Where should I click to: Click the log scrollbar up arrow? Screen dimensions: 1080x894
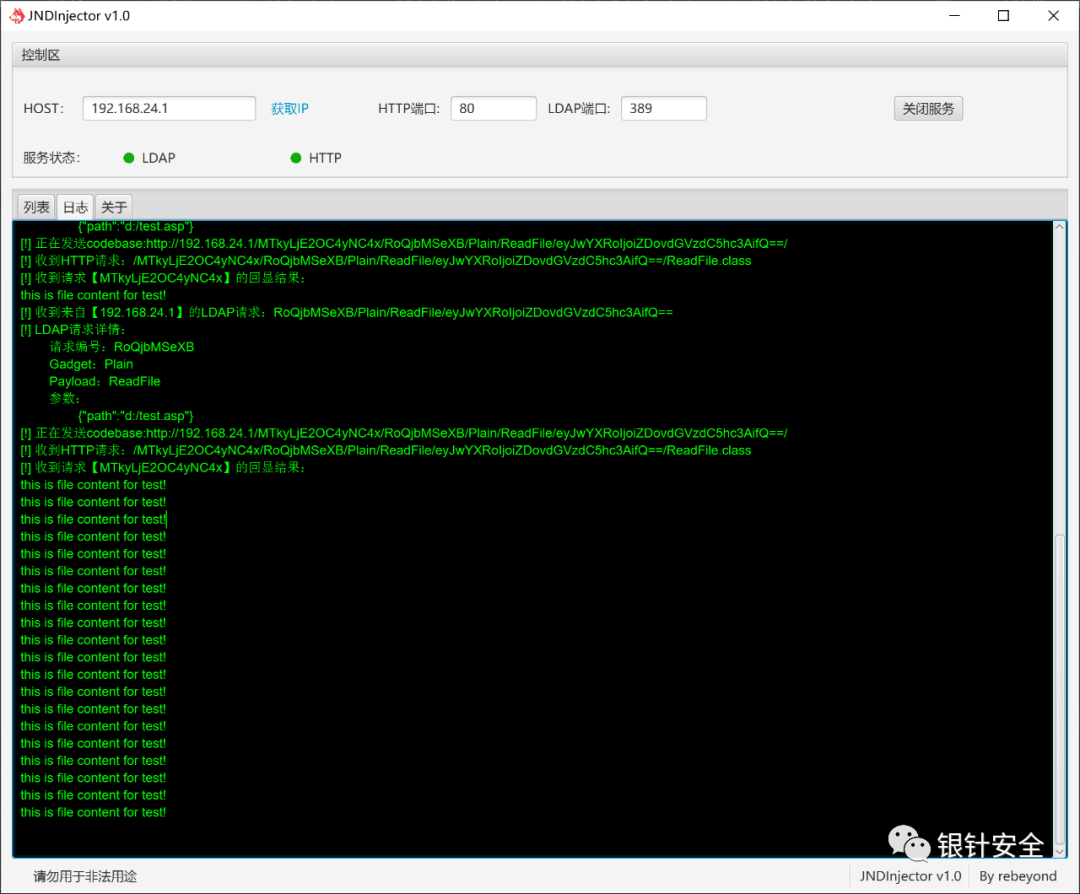1059,227
